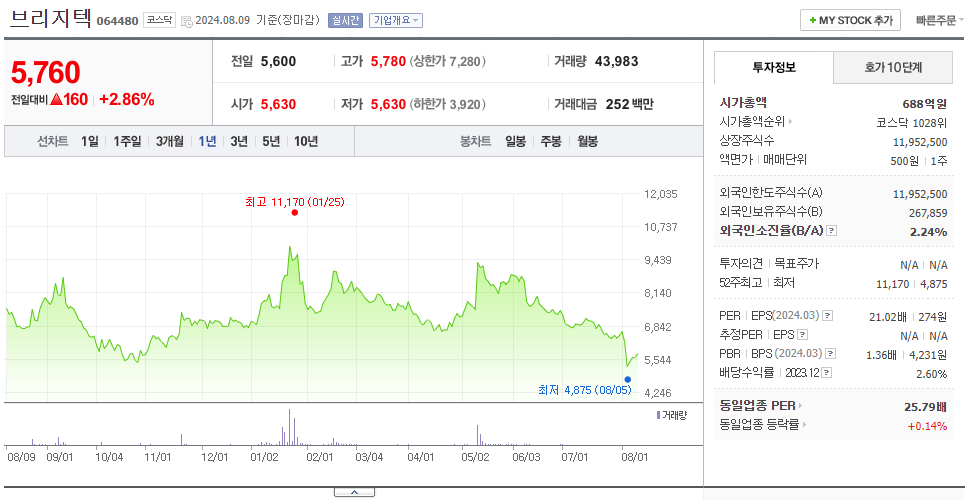Select the 1년 line chart period
This screenshot has height=500, width=968.
tap(207, 141)
